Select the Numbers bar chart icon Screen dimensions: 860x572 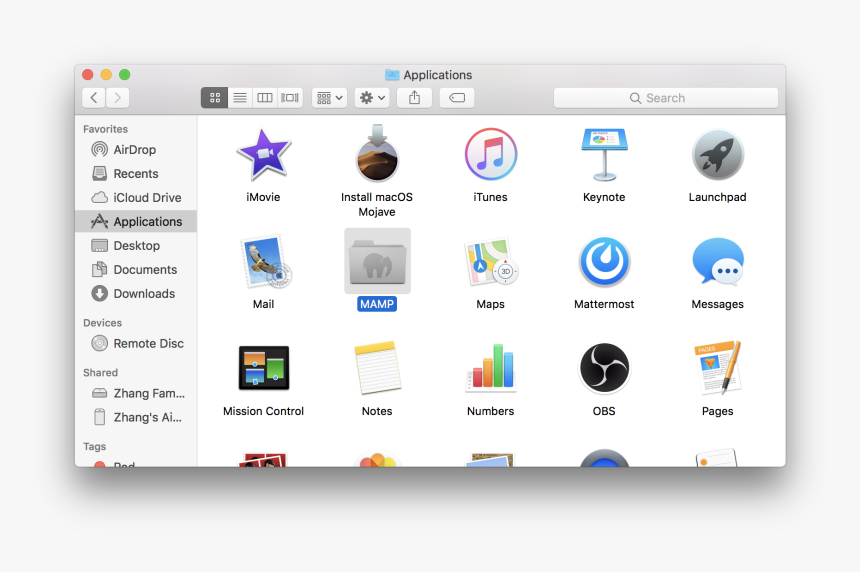[x=491, y=368]
